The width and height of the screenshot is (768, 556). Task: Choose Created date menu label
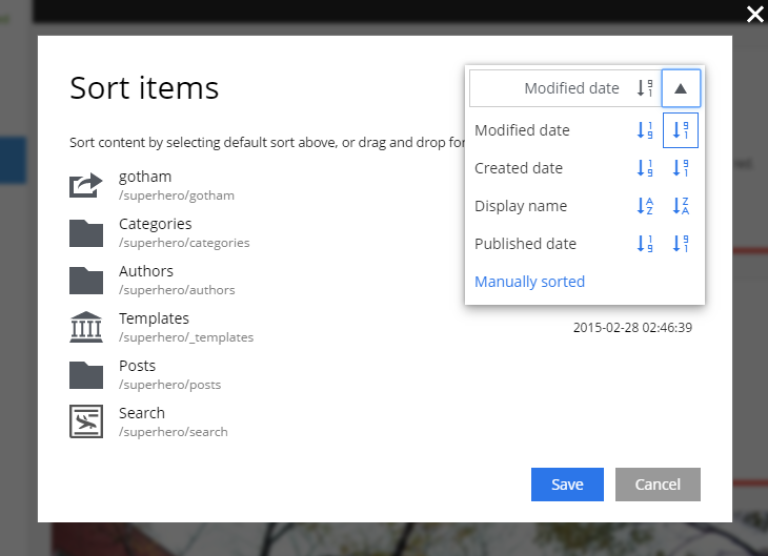518,168
